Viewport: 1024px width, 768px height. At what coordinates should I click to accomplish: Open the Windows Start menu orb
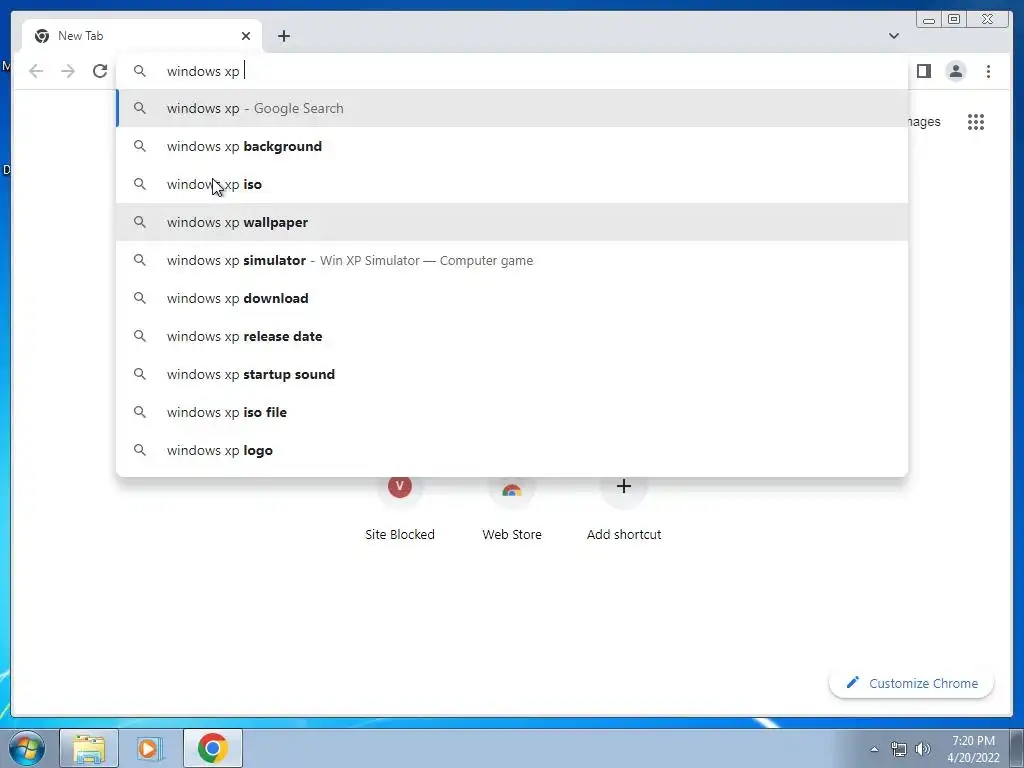pos(27,748)
